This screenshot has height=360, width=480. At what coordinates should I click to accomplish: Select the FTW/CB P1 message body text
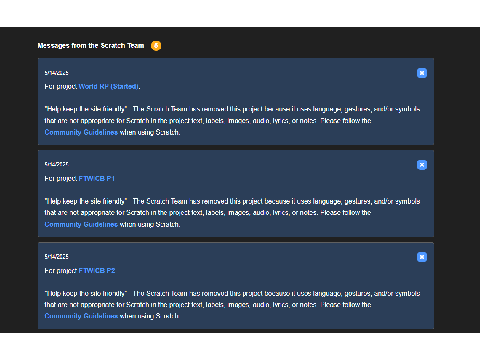pyautogui.click(x=232, y=213)
